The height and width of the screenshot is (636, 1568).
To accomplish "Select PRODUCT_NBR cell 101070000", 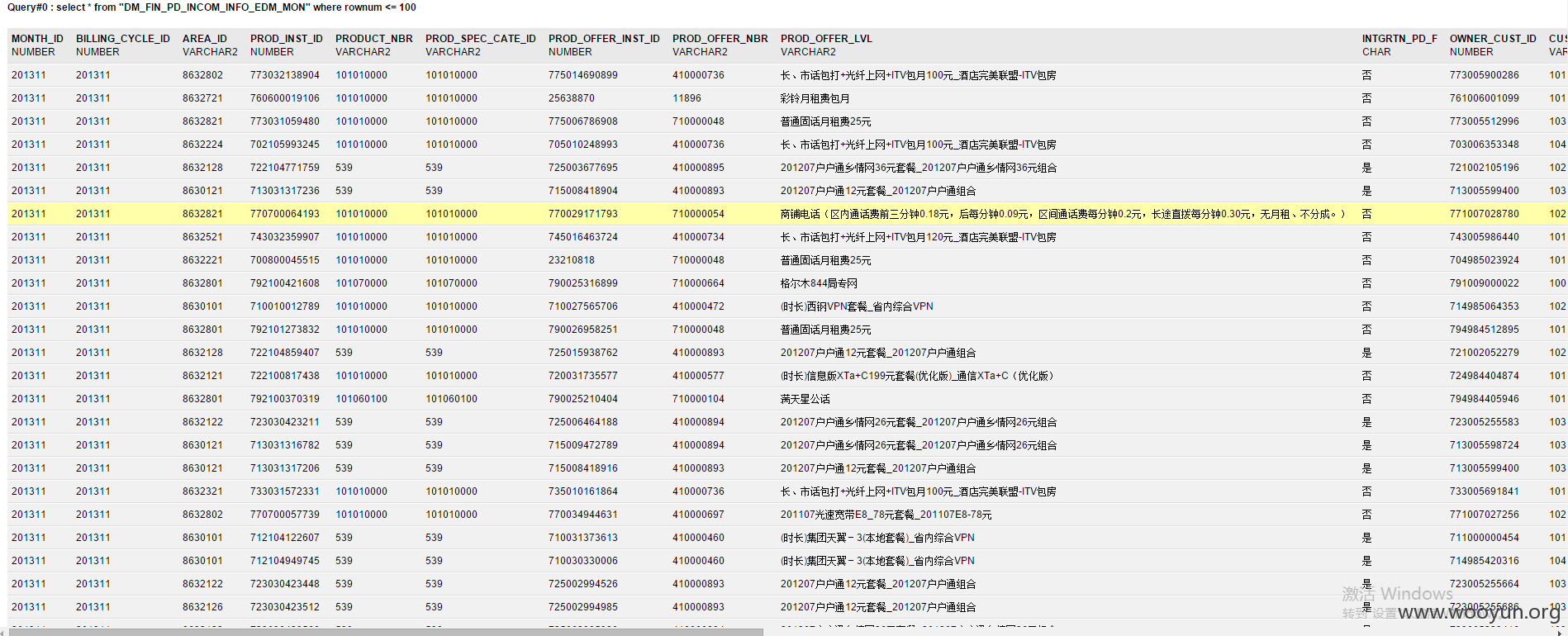I will click(x=361, y=283).
